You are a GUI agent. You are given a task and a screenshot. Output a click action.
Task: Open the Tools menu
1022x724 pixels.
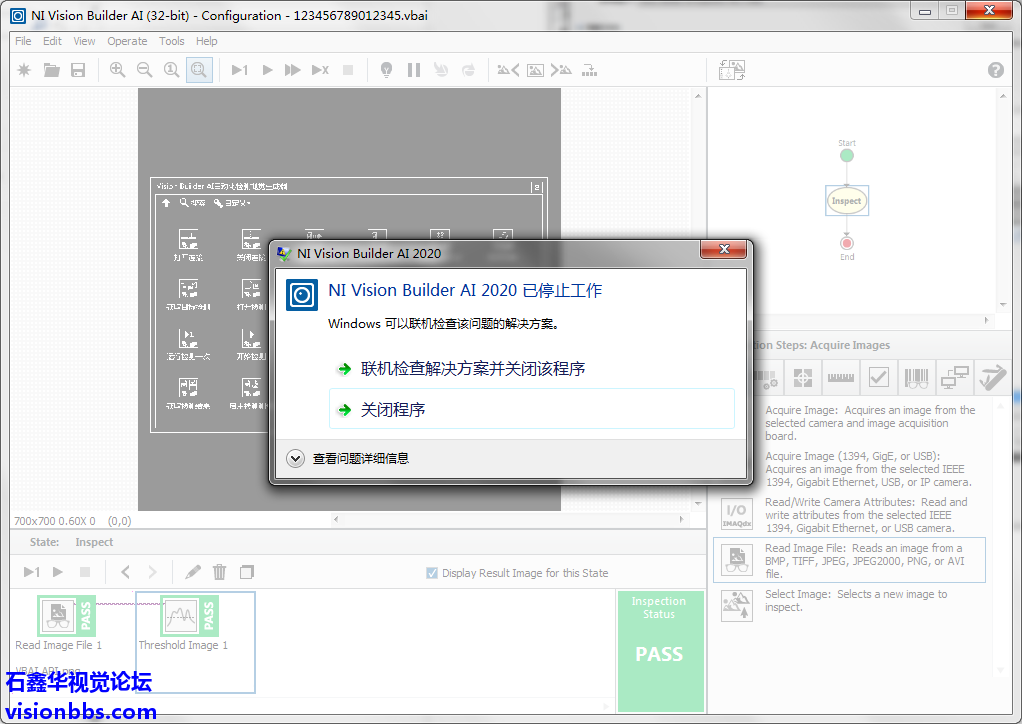point(171,41)
